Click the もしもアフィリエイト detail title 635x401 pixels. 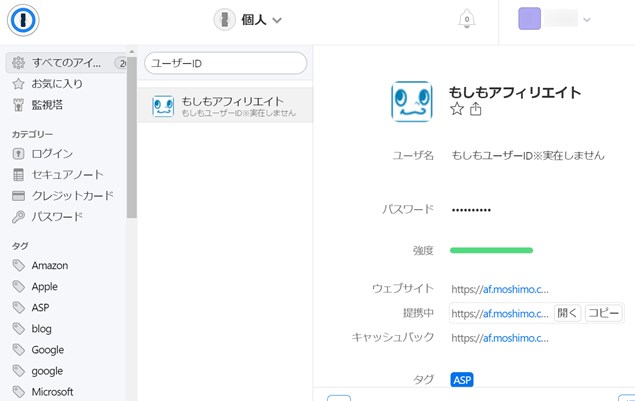pos(515,92)
